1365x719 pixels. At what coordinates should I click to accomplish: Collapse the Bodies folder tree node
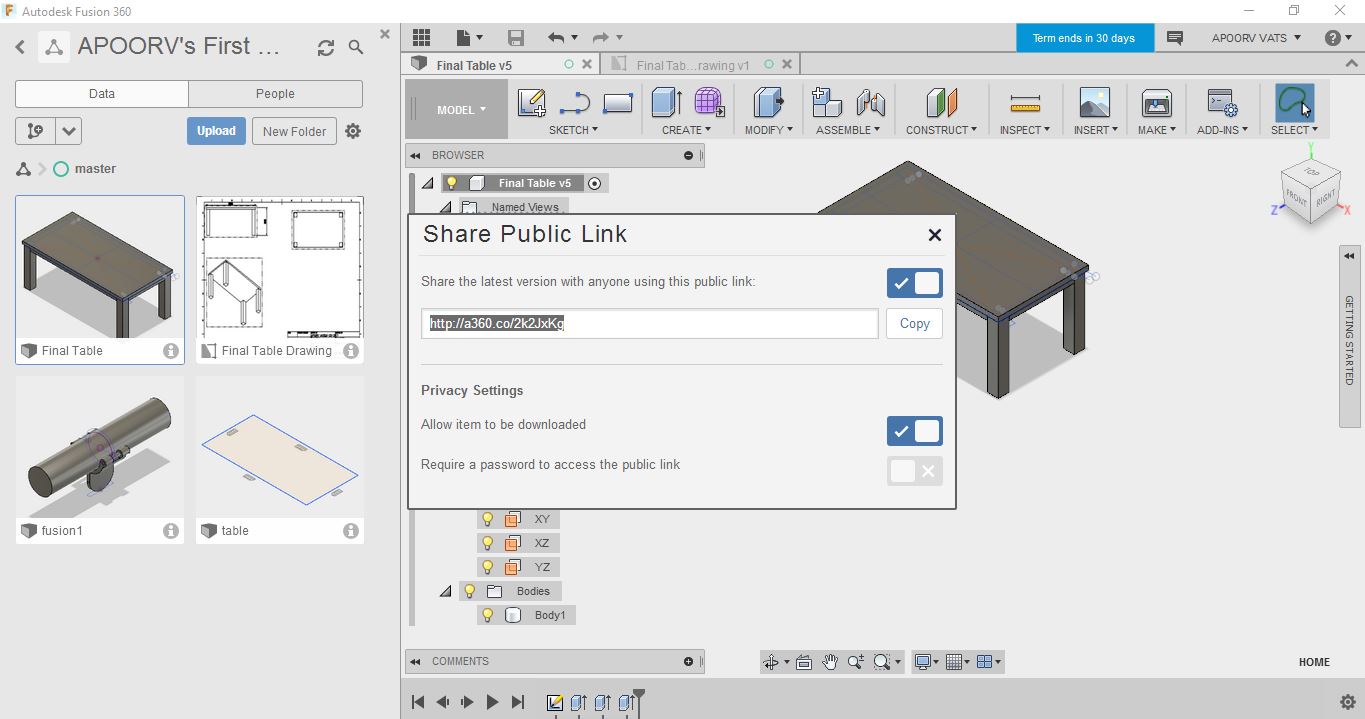pyautogui.click(x=446, y=591)
